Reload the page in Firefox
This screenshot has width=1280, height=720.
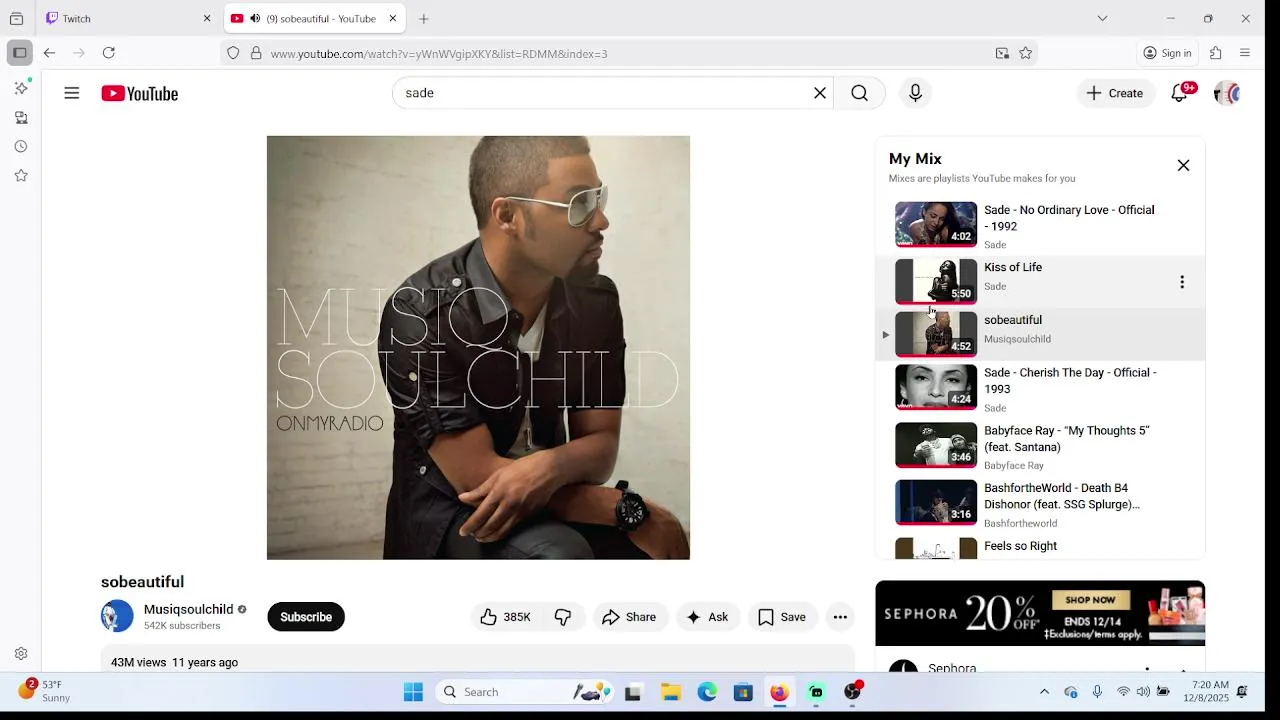(109, 53)
